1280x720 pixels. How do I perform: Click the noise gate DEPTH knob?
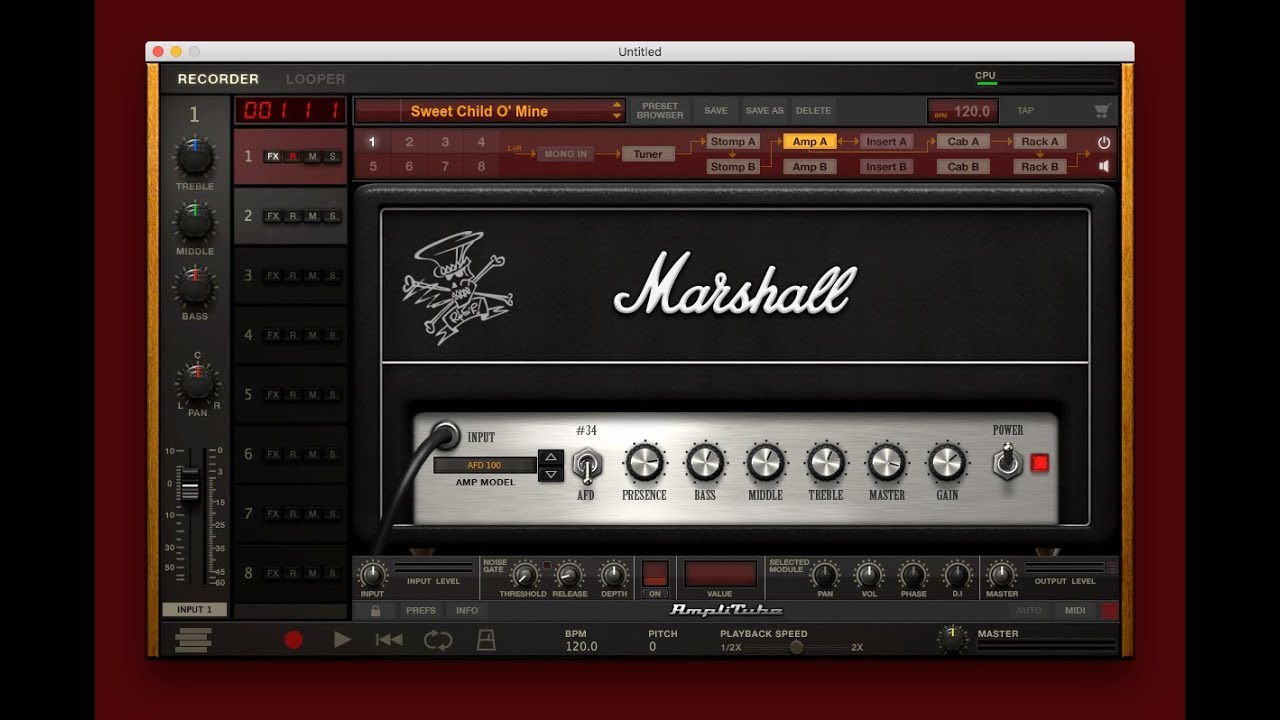pos(614,575)
